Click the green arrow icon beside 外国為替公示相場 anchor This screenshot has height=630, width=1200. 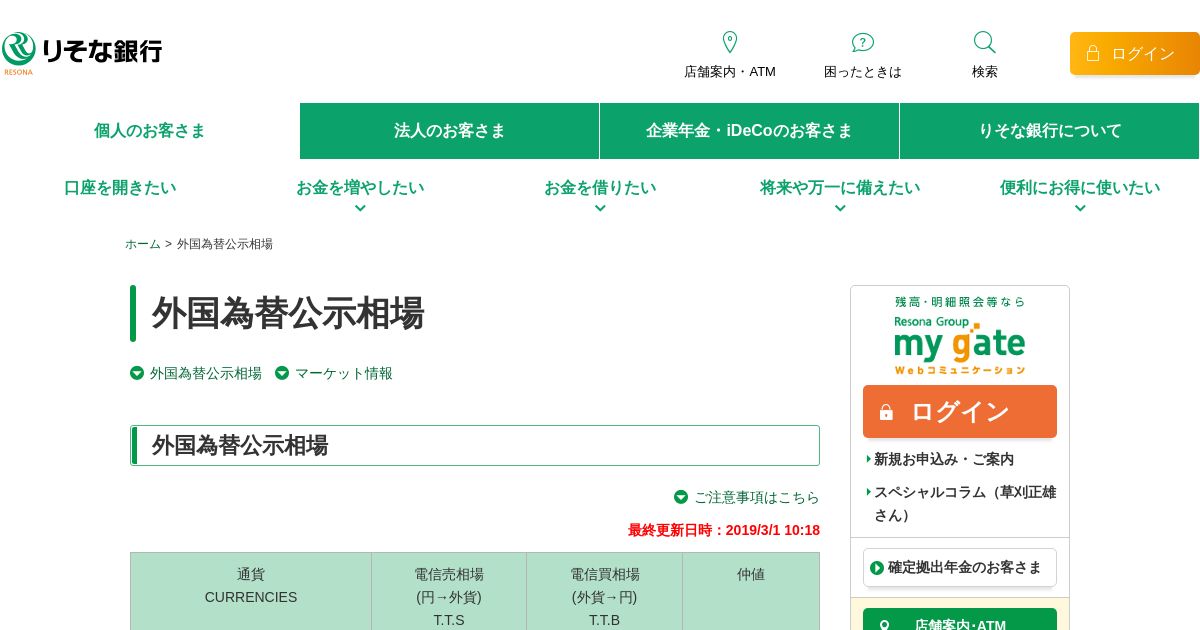pos(137,373)
